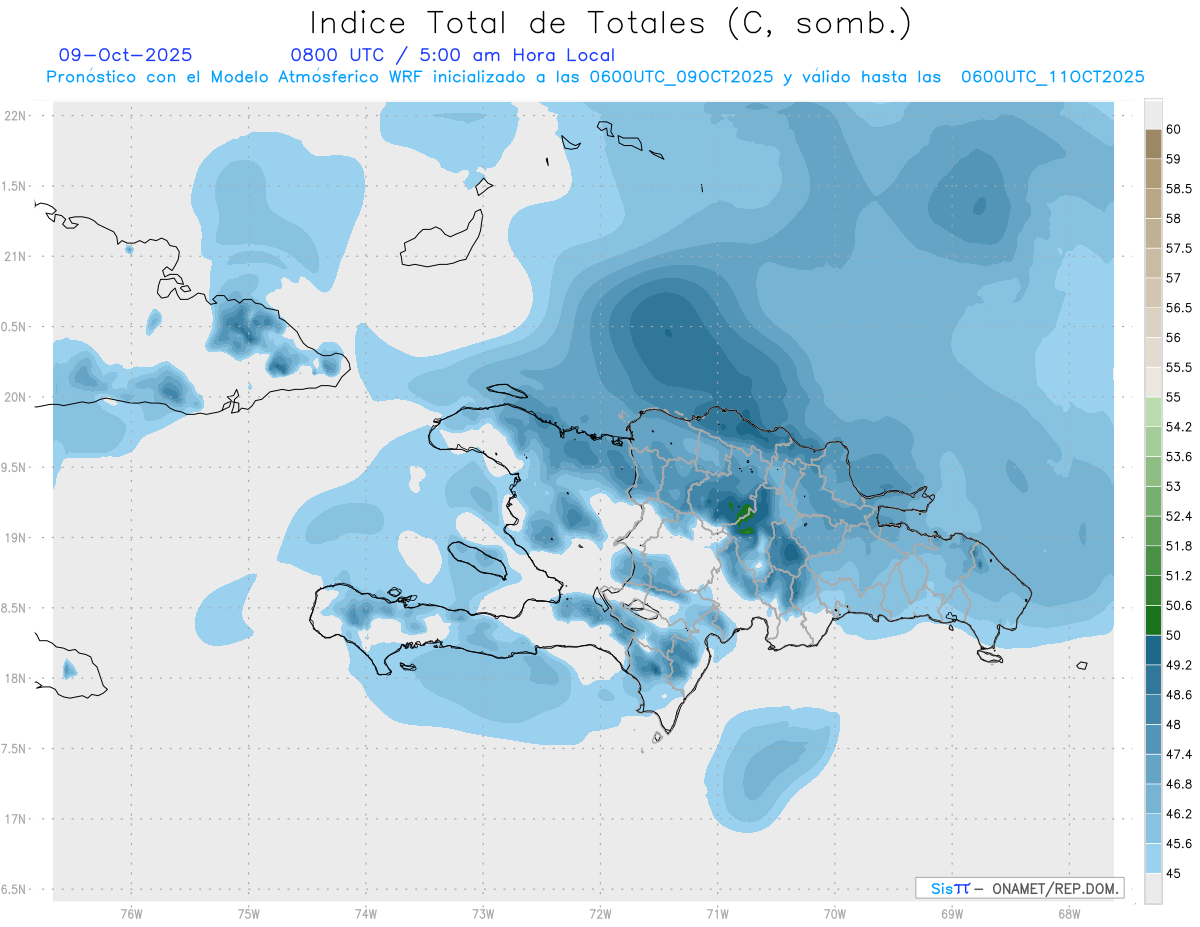
Task: Click the '18N' latitude label
Action: [x=15, y=678]
